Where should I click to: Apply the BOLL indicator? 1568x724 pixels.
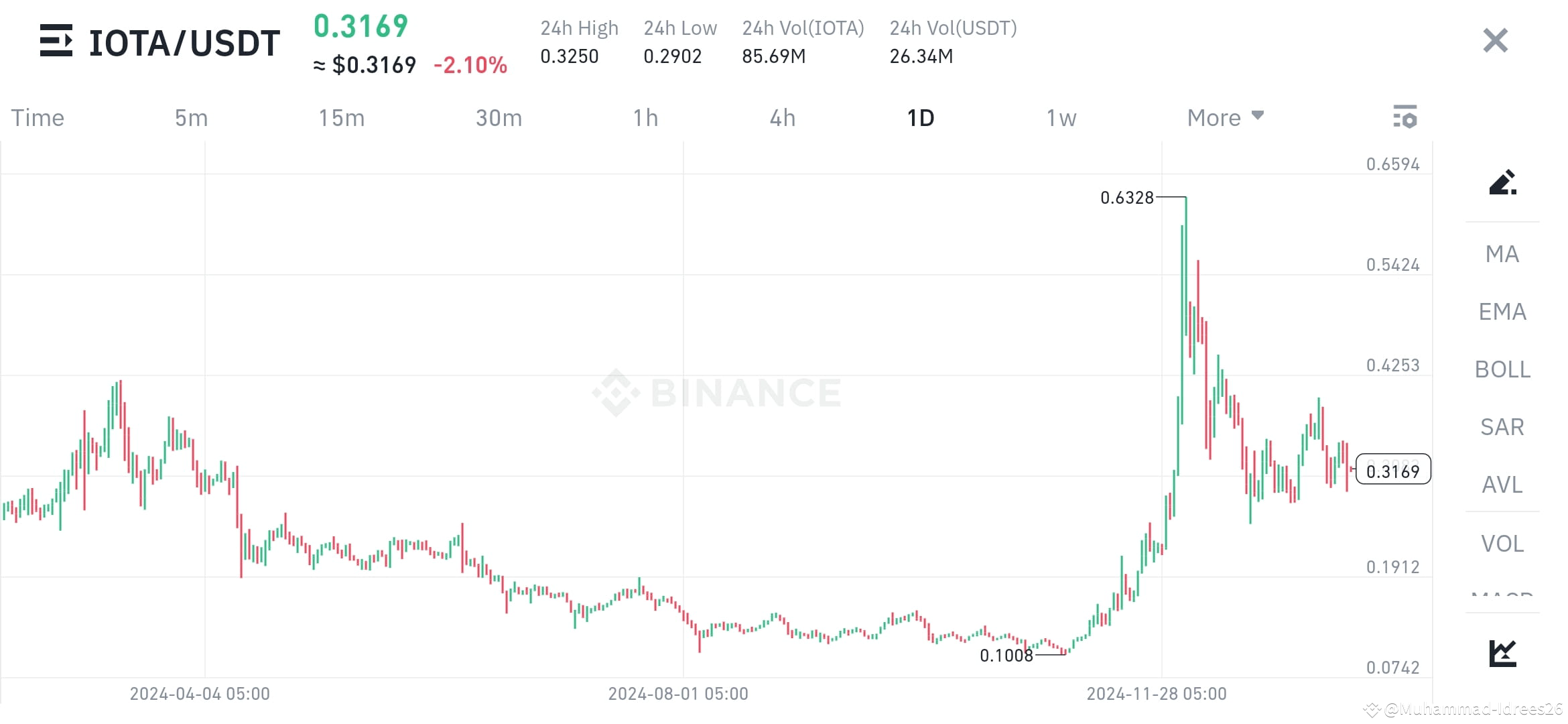pos(1501,369)
